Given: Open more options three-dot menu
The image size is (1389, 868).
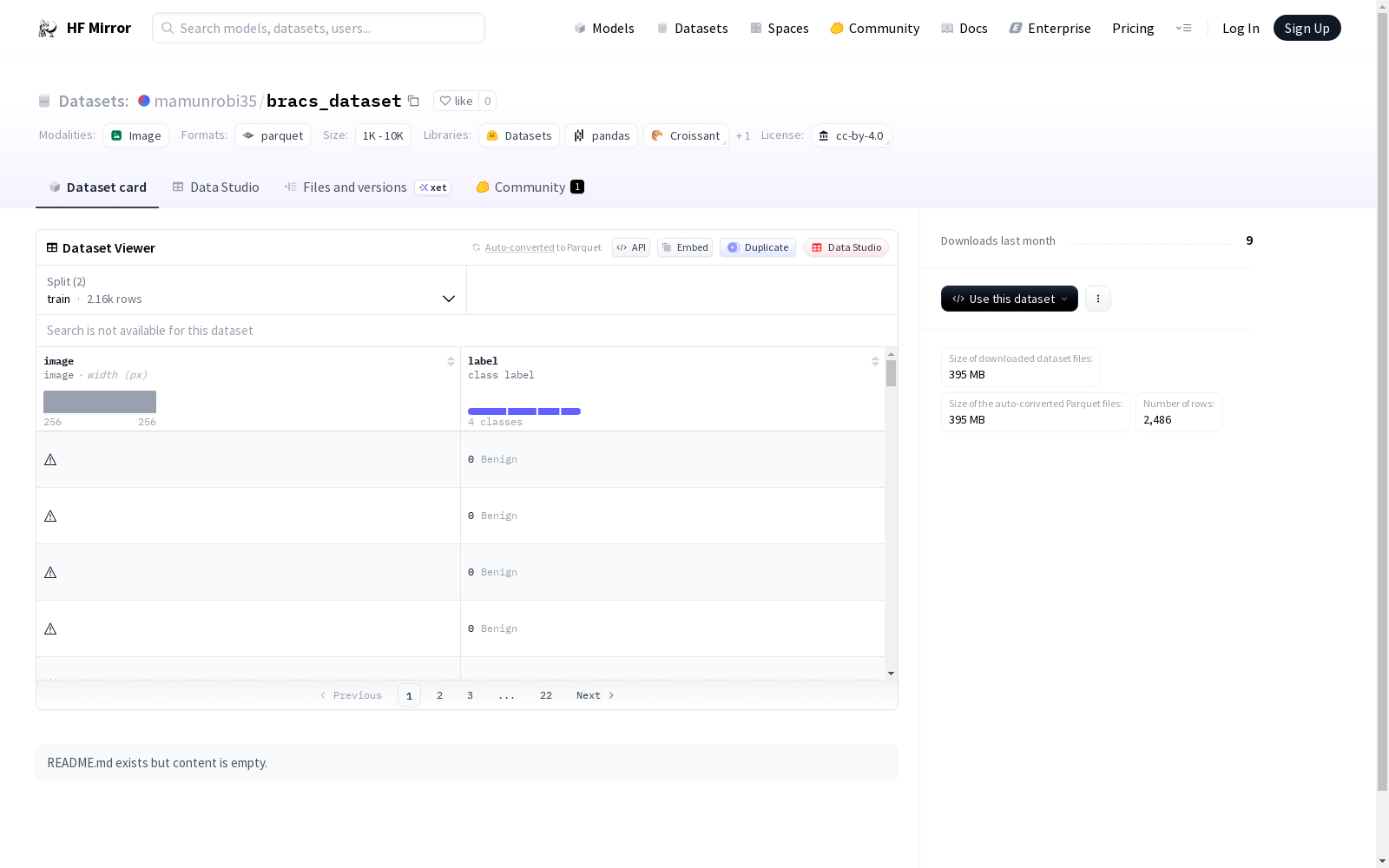Looking at the screenshot, I should (1098, 299).
